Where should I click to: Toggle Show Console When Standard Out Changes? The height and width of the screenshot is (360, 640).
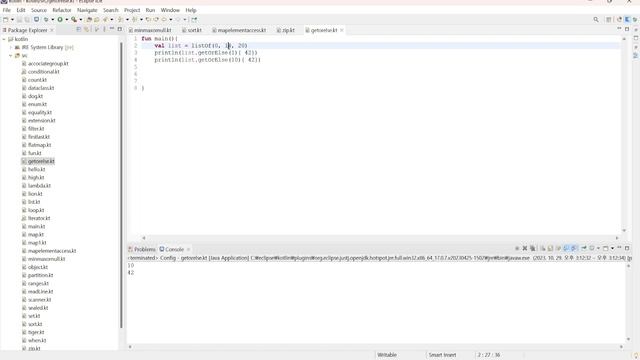pos(566,248)
